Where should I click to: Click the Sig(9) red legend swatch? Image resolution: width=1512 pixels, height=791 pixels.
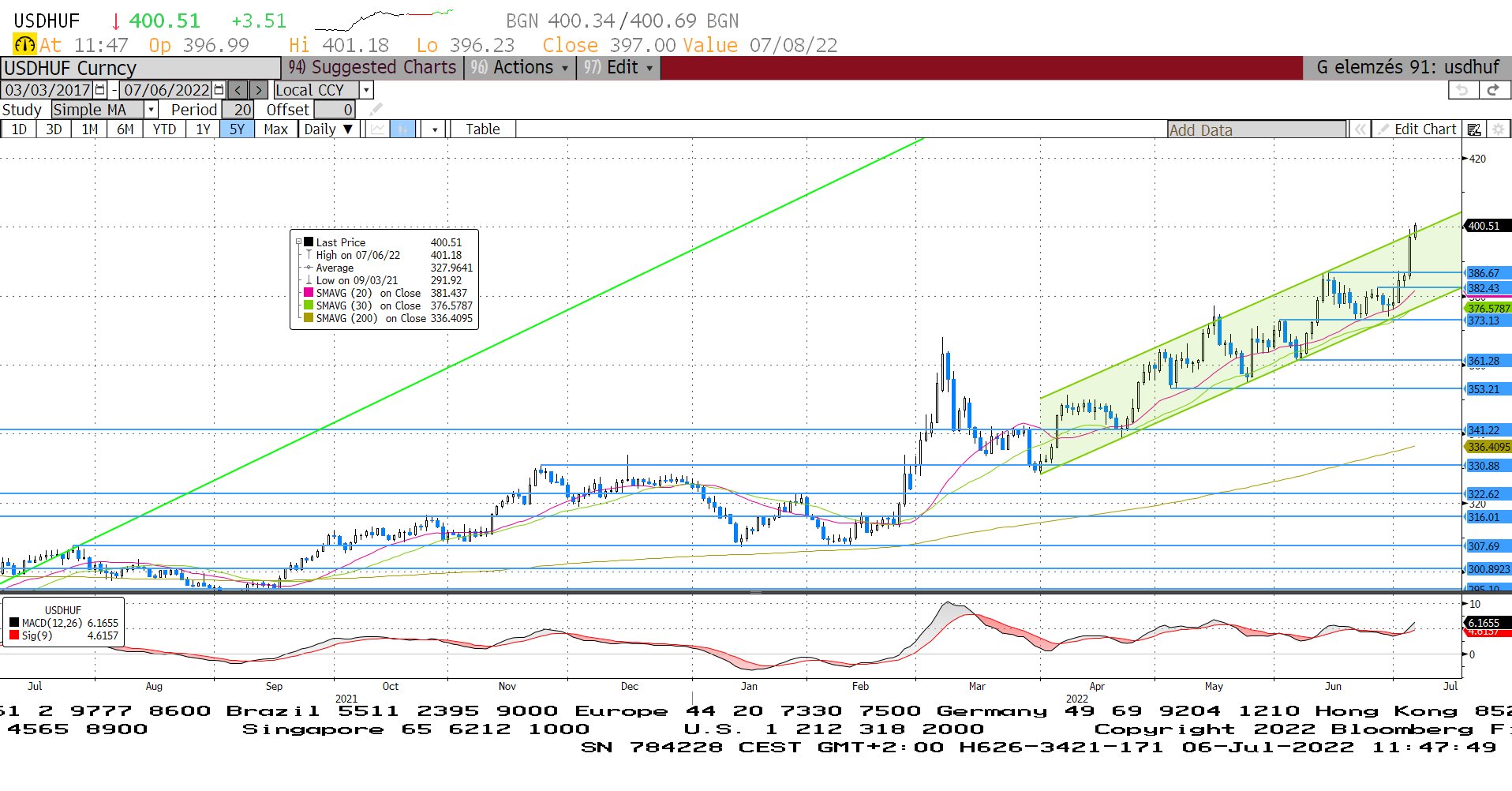point(14,635)
